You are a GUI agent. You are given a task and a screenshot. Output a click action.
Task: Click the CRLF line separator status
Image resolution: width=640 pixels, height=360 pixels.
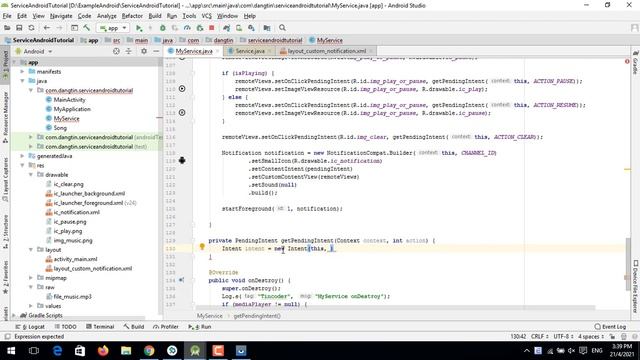[540, 337]
